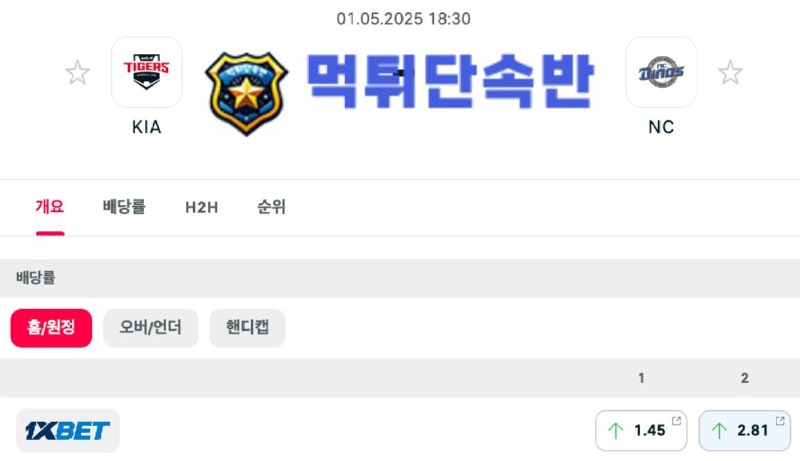Open the KIA Tigers team logo
This screenshot has height=461, width=800.
[146, 72]
